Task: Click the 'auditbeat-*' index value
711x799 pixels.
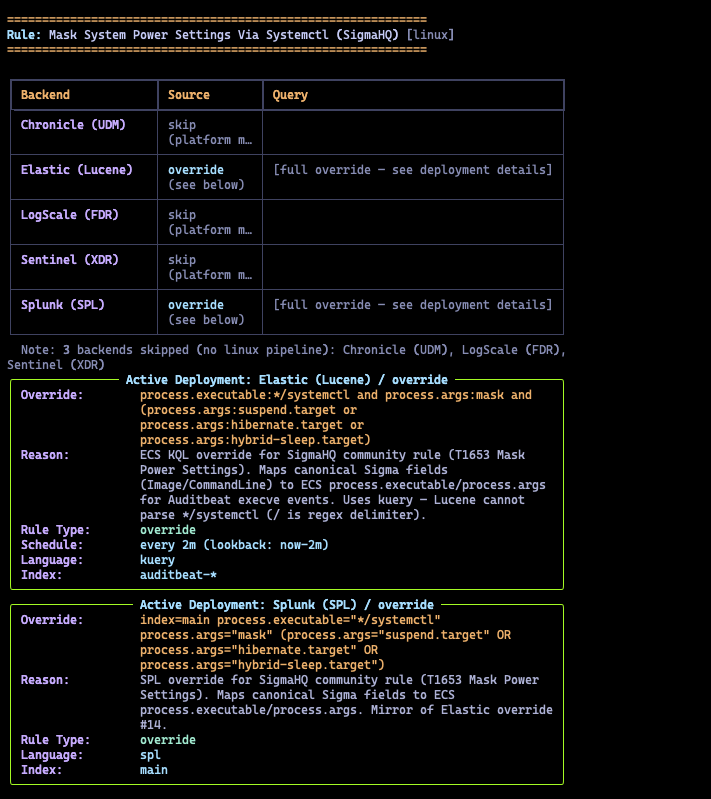Action: click(178, 575)
